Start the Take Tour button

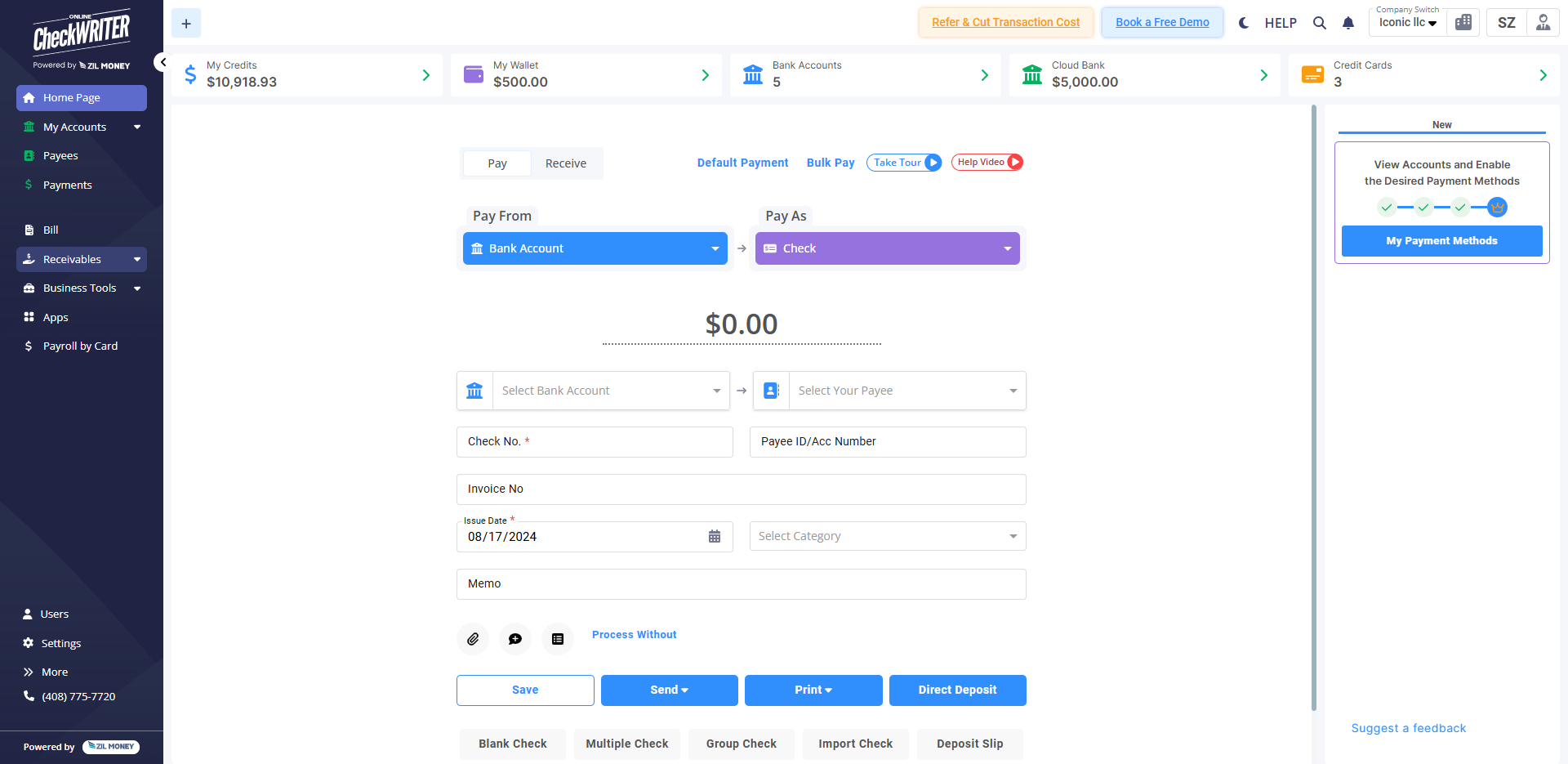tap(904, 163)
